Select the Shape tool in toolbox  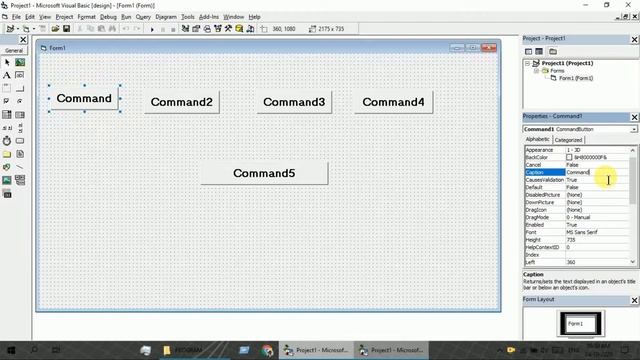tap(7, 167)
